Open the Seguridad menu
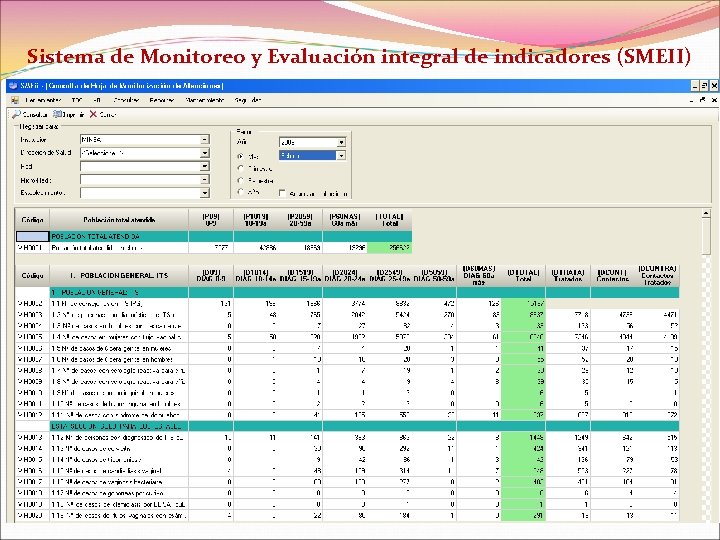Viewport: 720px width, 540px height. point(248,100)
